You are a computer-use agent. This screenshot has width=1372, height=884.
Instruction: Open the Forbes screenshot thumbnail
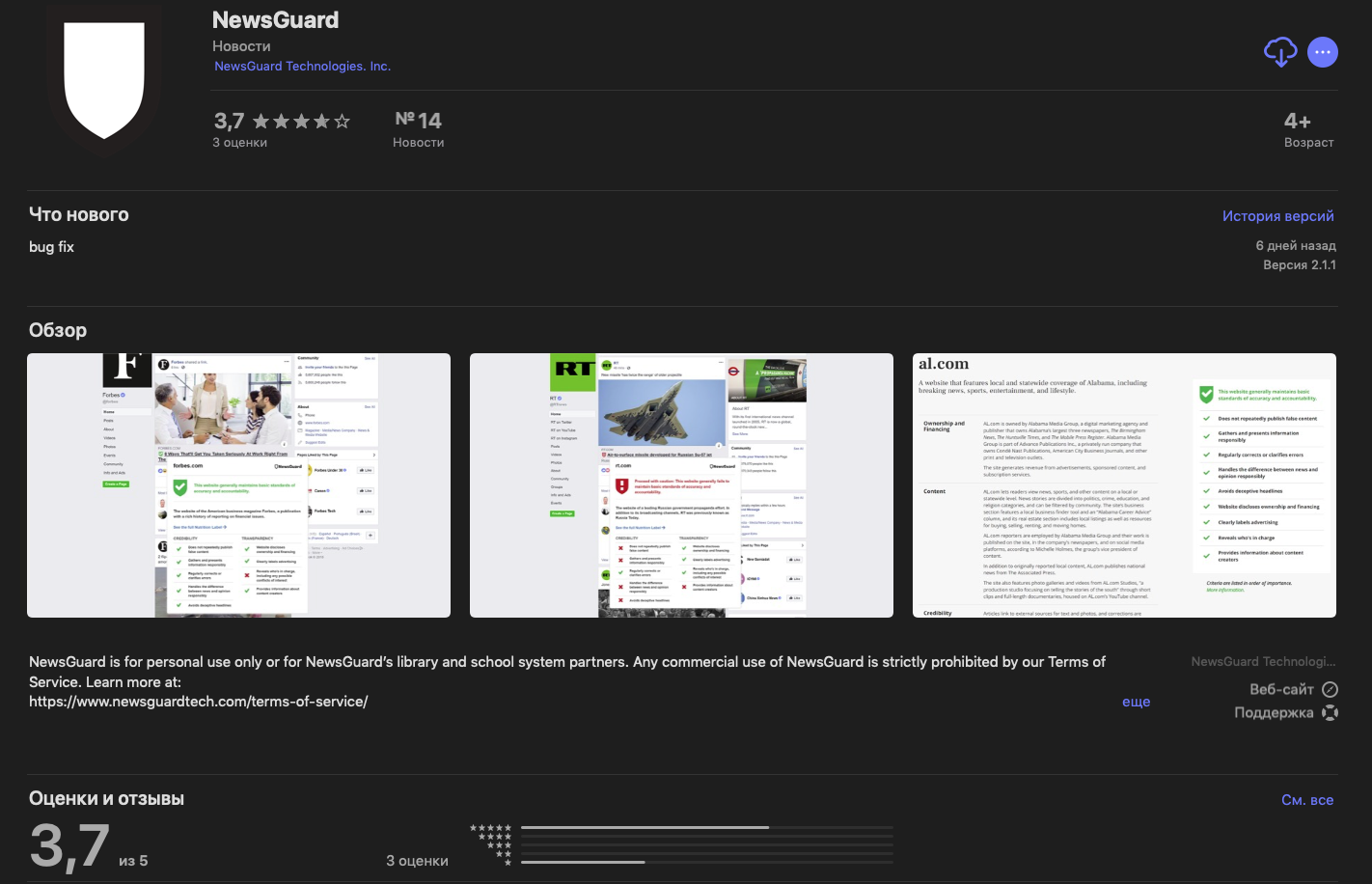pos(238,485)
